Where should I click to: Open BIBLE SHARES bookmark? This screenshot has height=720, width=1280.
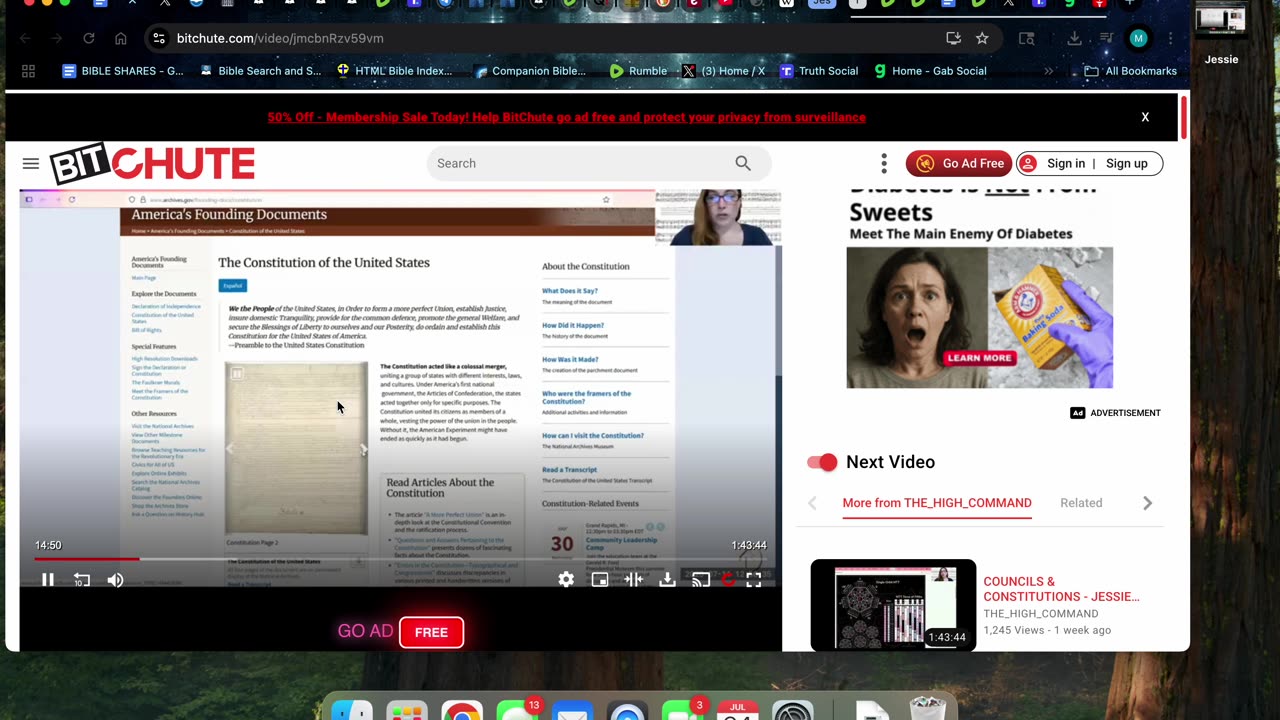[123, 71]
